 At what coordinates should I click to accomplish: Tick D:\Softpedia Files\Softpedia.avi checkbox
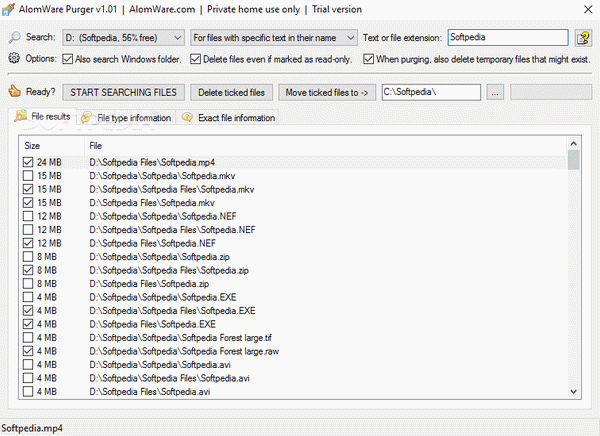click(x=28, y=392)
